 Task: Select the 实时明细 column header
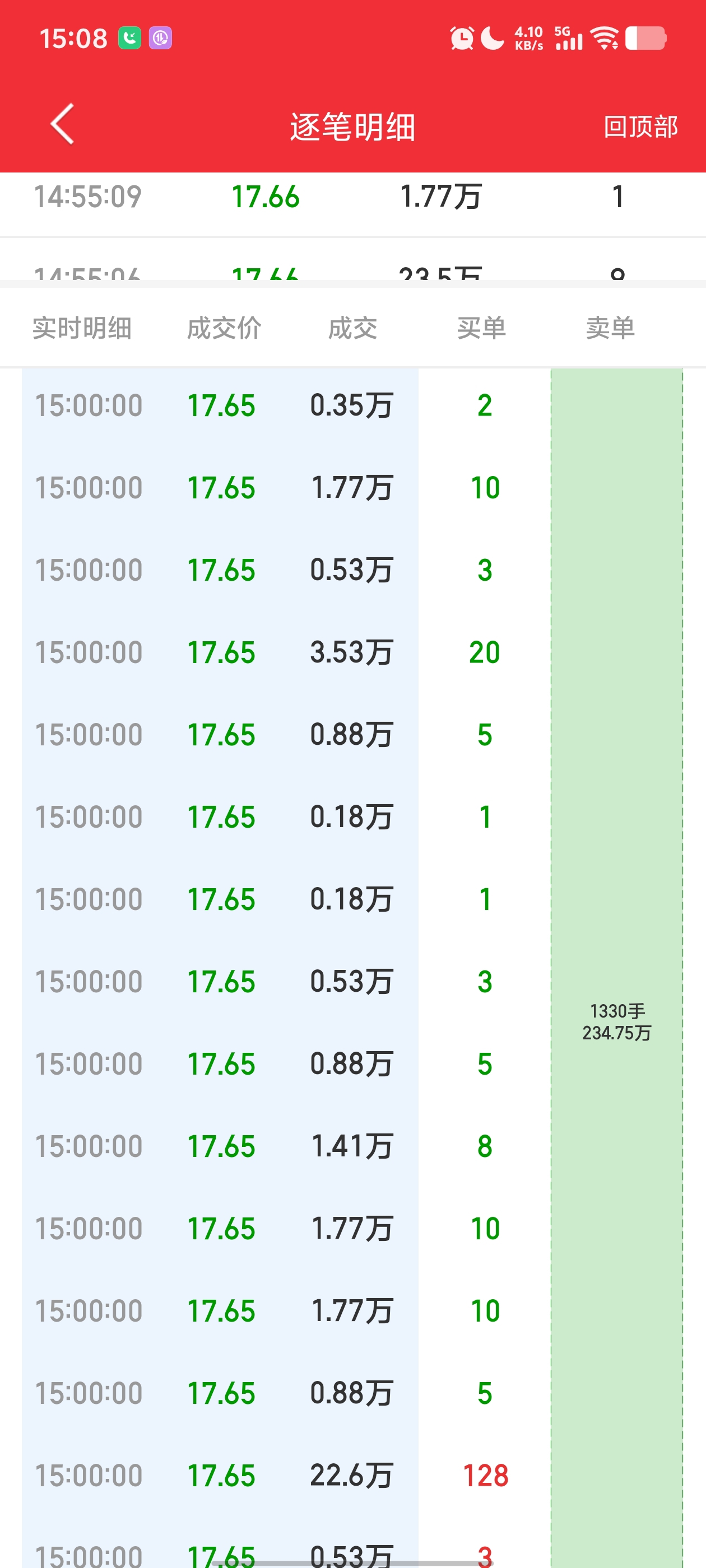click(82, 328)
